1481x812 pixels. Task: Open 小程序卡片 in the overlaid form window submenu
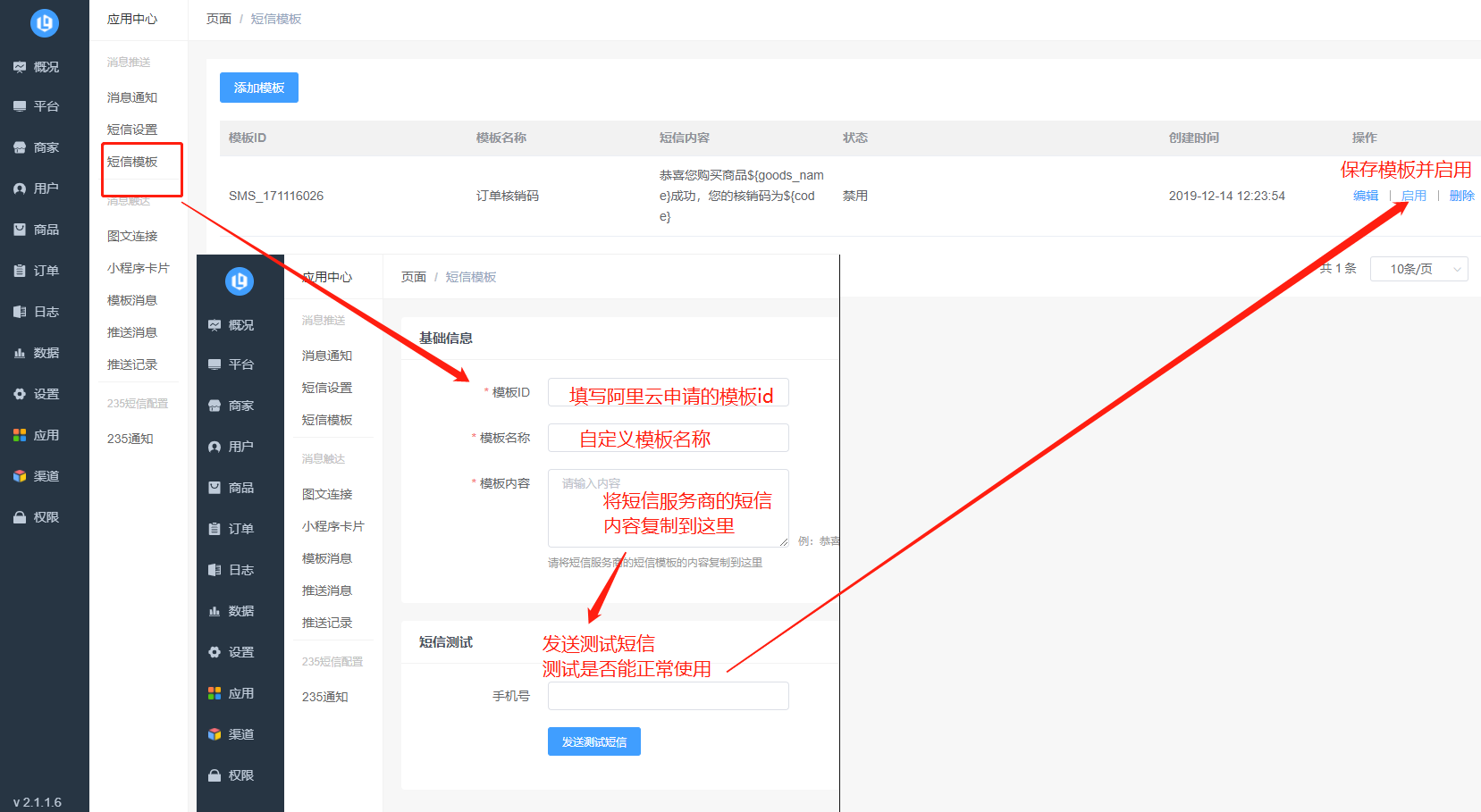click(333, 526)
